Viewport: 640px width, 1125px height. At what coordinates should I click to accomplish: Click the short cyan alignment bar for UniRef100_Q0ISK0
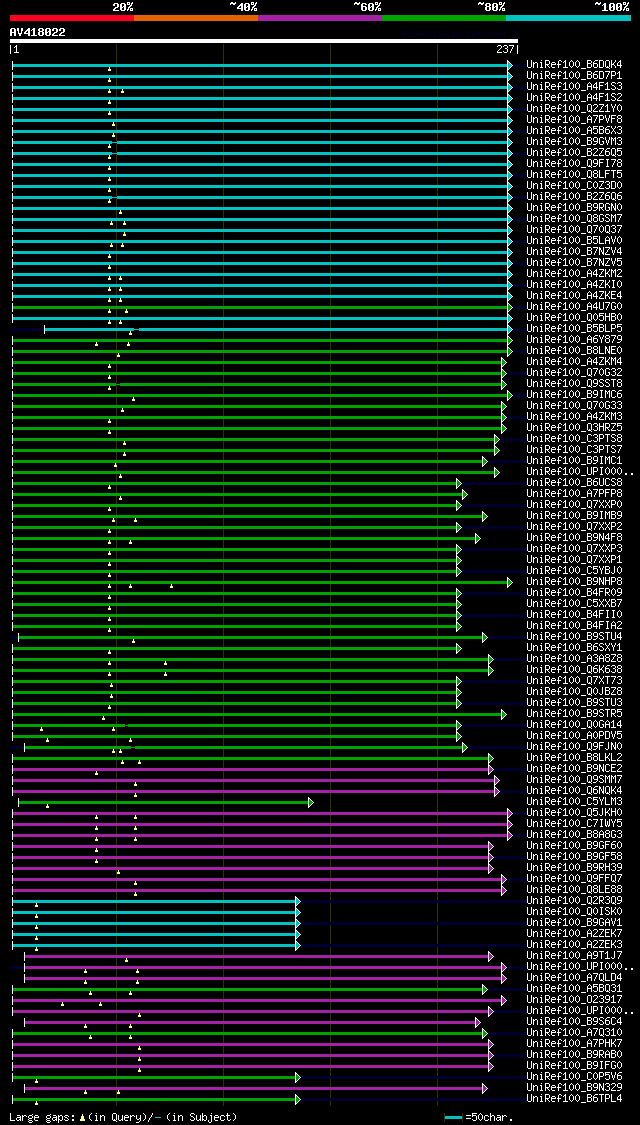pos(156,912)
